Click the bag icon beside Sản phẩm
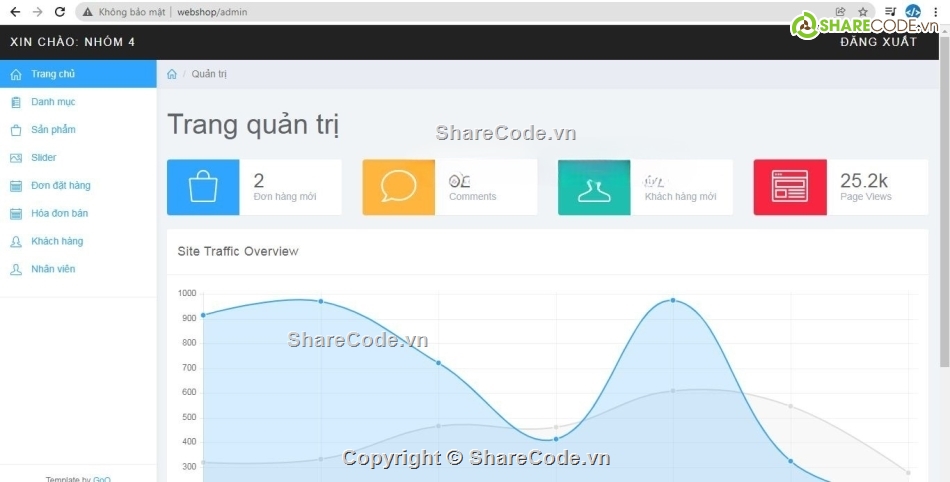Viewport: 950px width, 482px height. (x=16, y=130)
